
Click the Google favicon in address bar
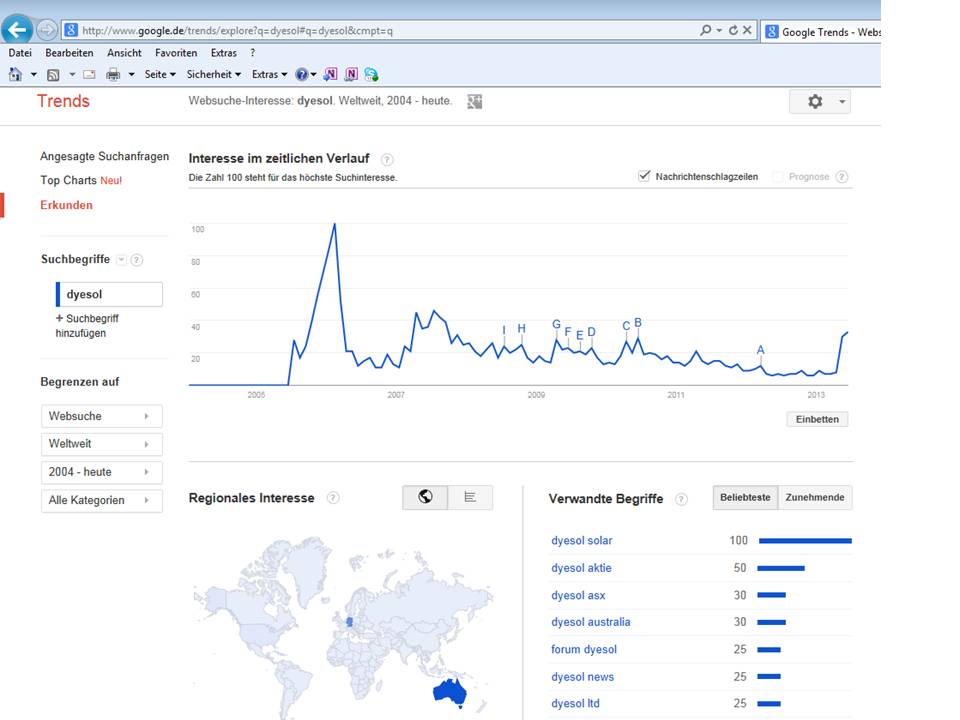tap(71, 30)
